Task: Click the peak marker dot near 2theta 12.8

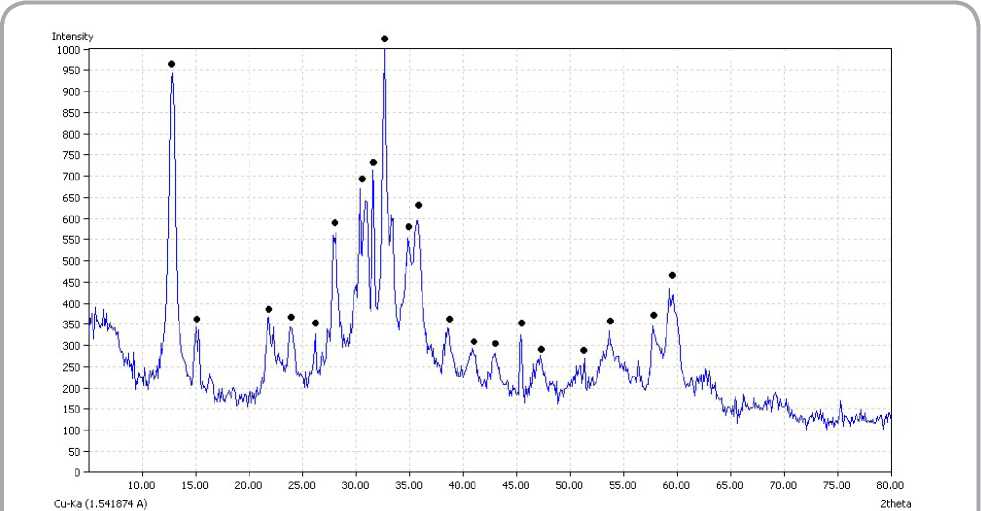Action: pyautogui.click(x=171, y=64)
